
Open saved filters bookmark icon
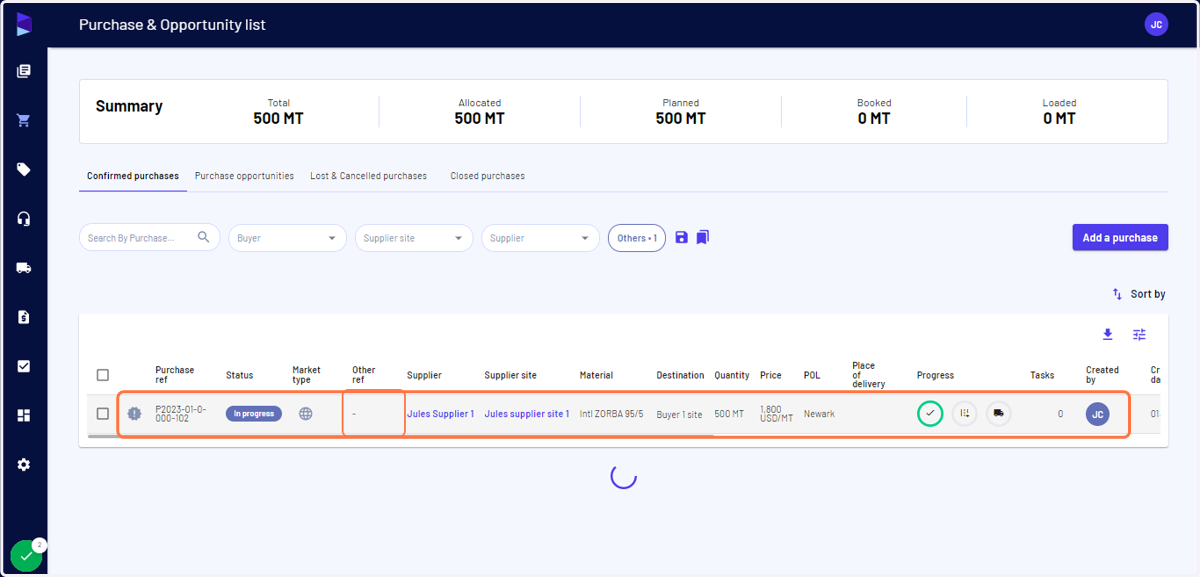pos(703,237)
